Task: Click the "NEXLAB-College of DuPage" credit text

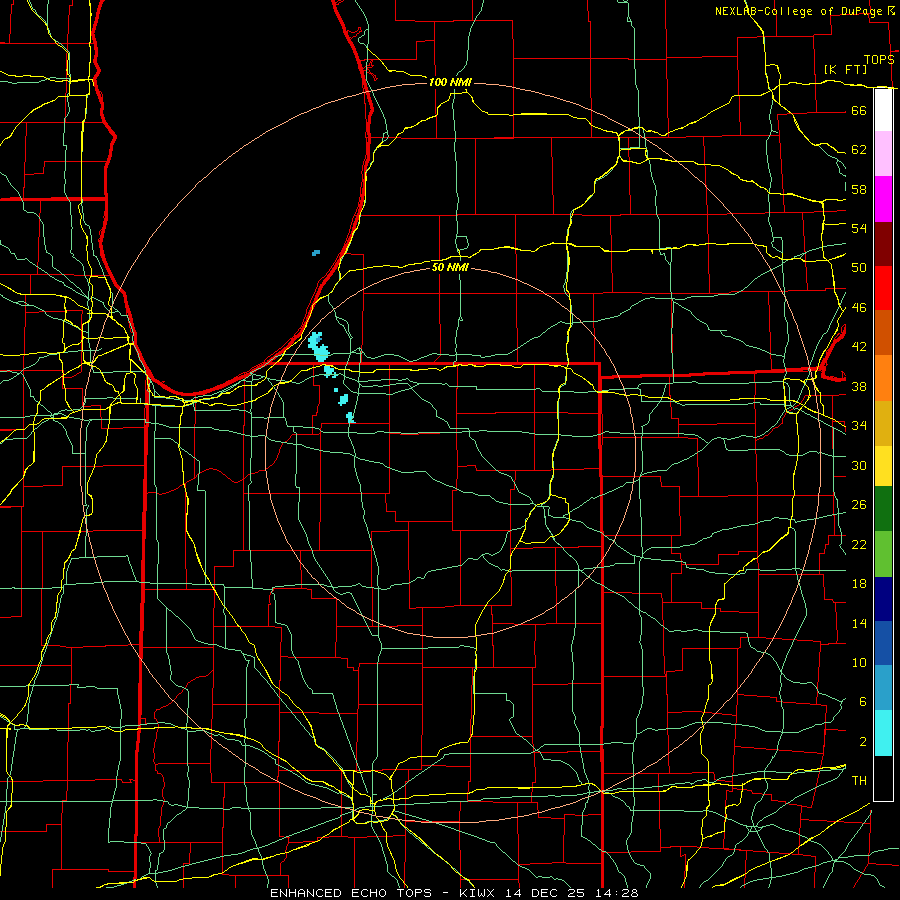Action: 800,11
